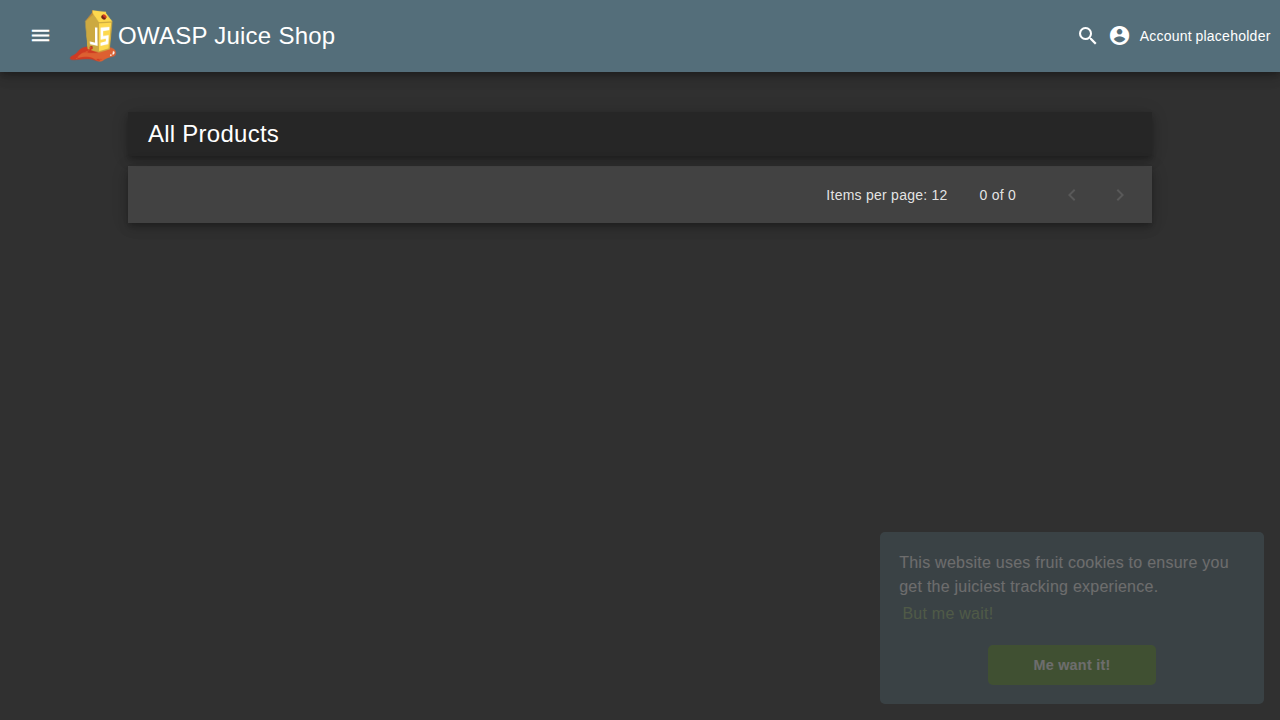Go to next page with right chevron
The width and height of the screenshot is (1280, 720).
tap(1120, 195)
